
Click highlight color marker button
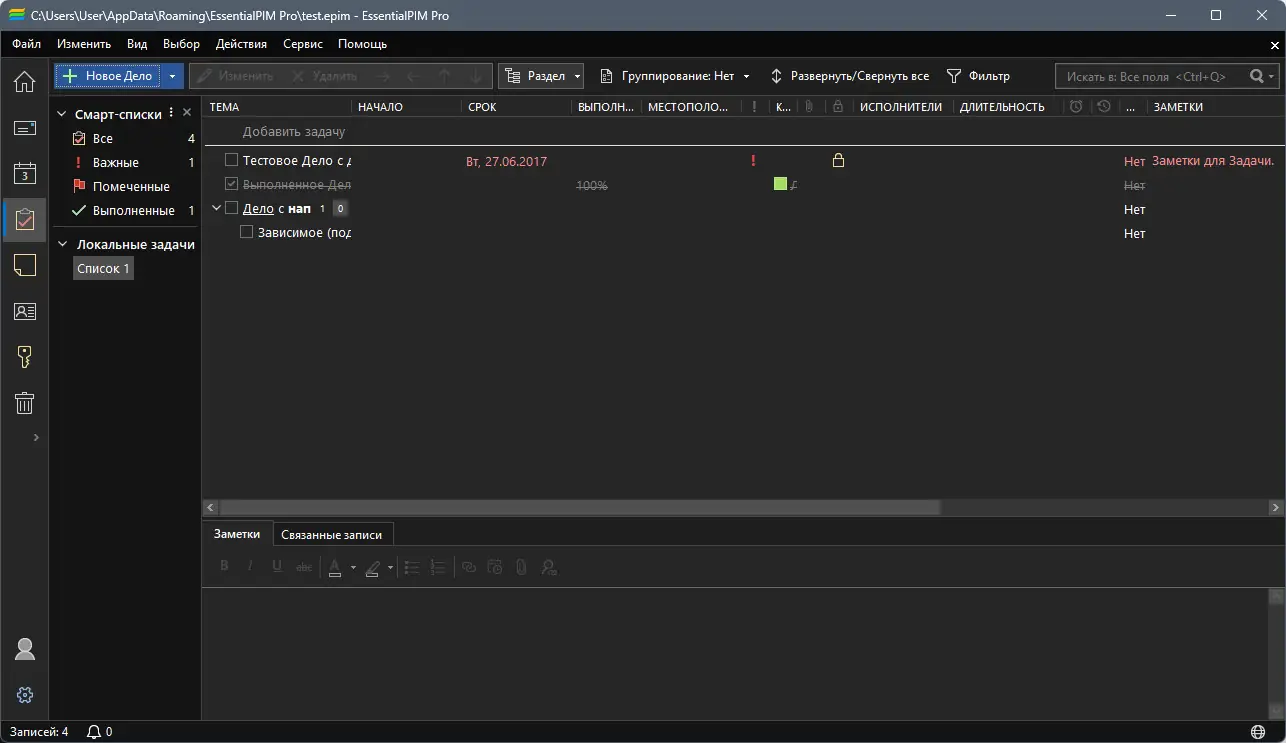(372, 567)
